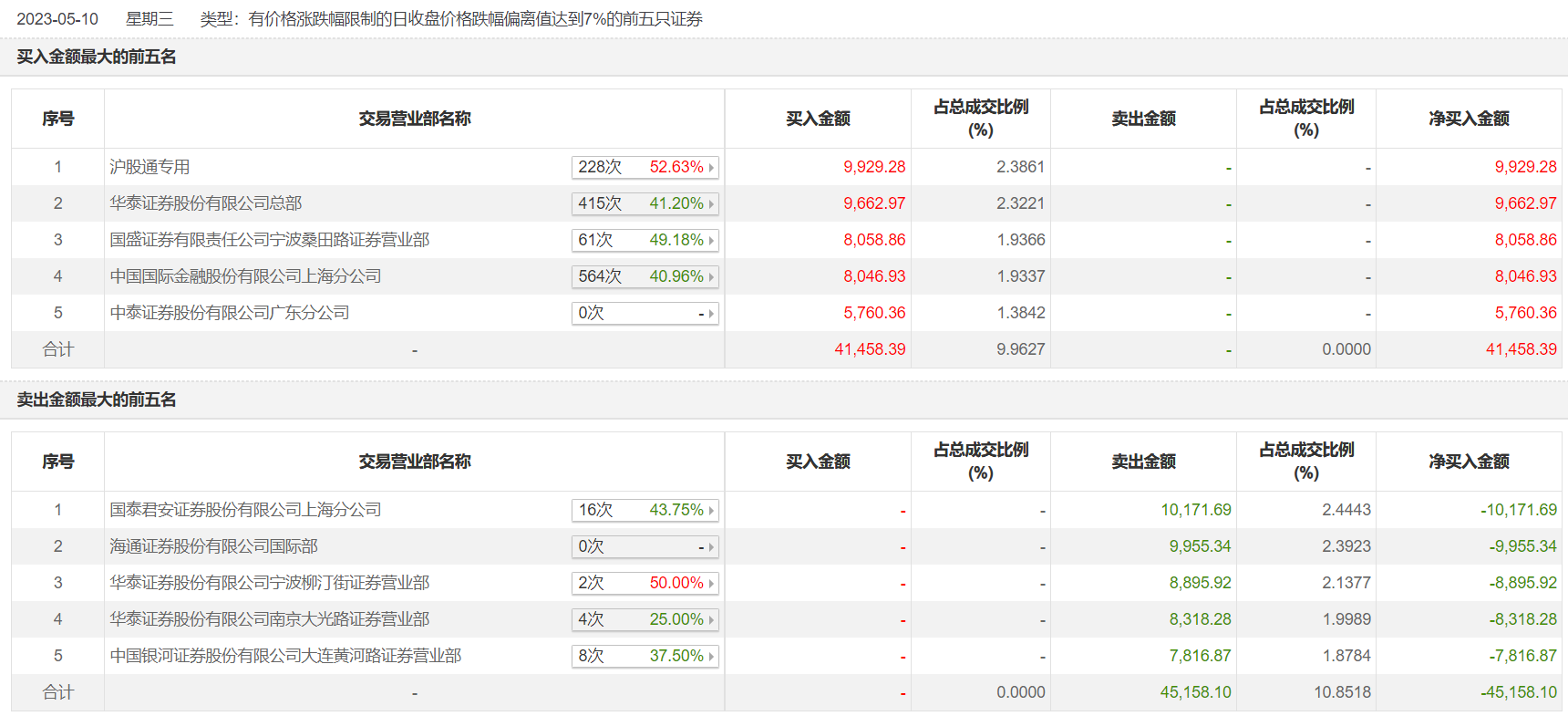Expand the 4次 25.00% stats box
The image size is (1568, 716).
[645, 619]
